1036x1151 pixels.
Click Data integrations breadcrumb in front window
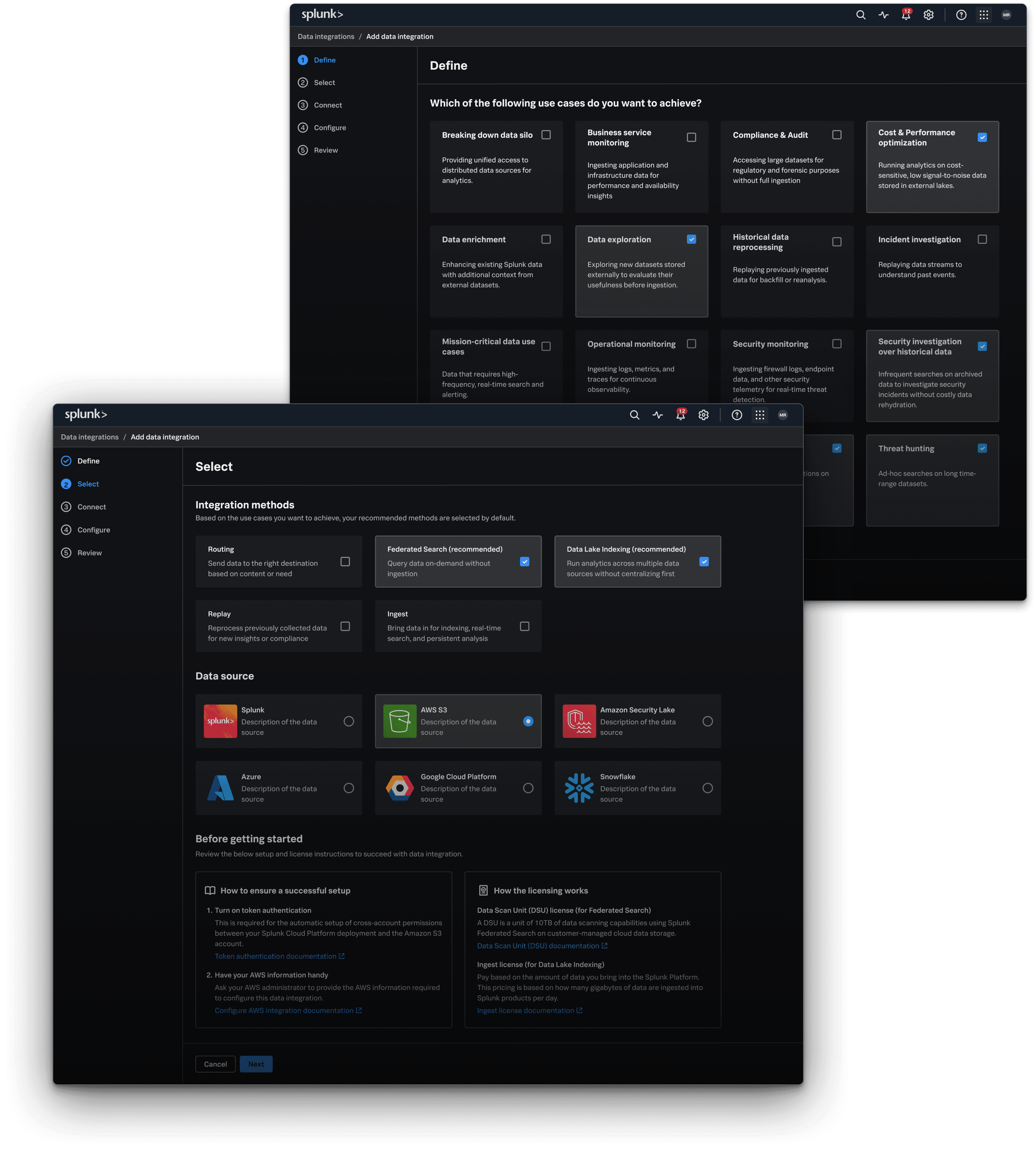coord(89,437)
